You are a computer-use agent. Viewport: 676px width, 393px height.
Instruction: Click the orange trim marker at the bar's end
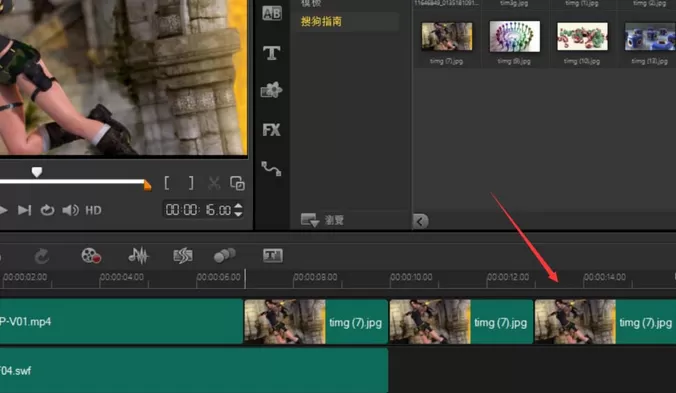pos(147,185)
